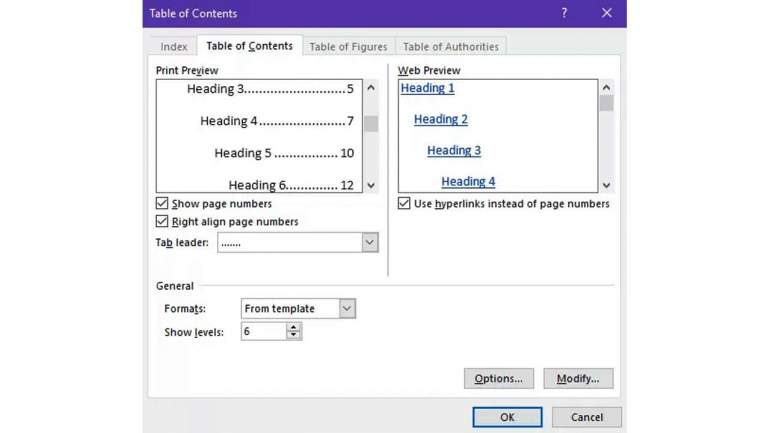770x433 pixels.
Task: Click Heading 5 entry in Print Preview
Action: click(284, 153)
